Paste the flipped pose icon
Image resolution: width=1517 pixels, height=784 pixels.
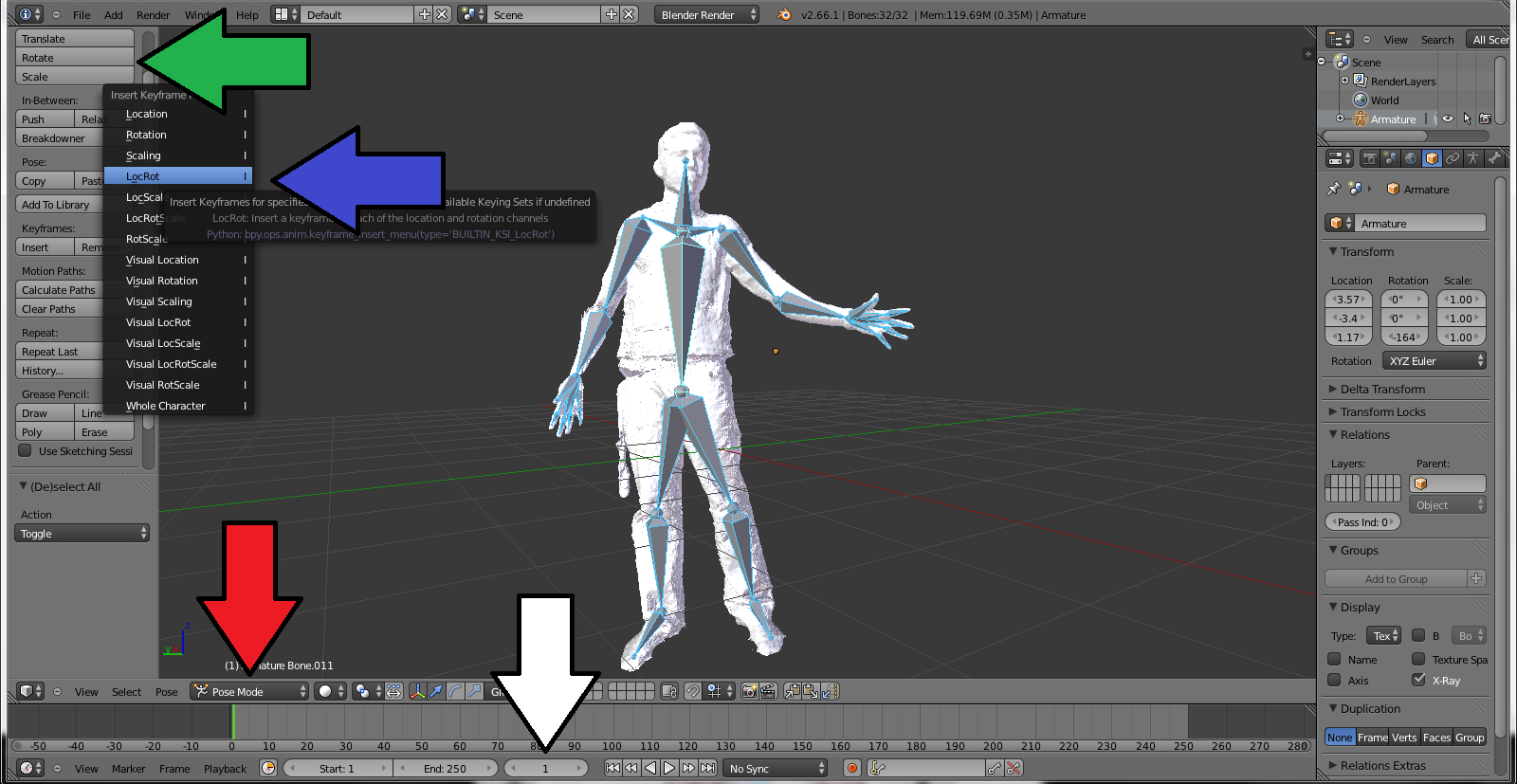point(831,691)
